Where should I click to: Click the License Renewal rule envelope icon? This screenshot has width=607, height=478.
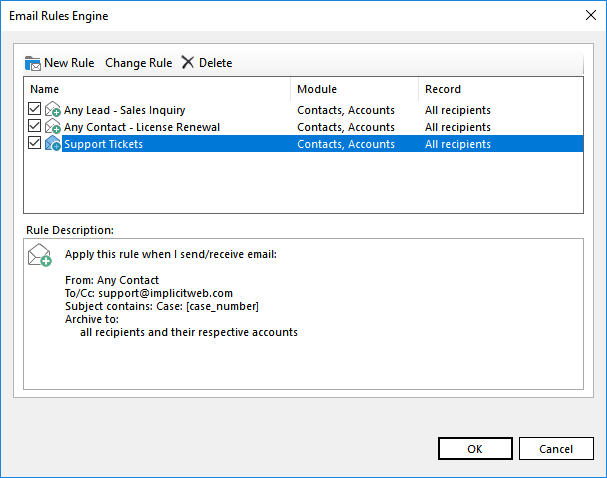[53, 127]
